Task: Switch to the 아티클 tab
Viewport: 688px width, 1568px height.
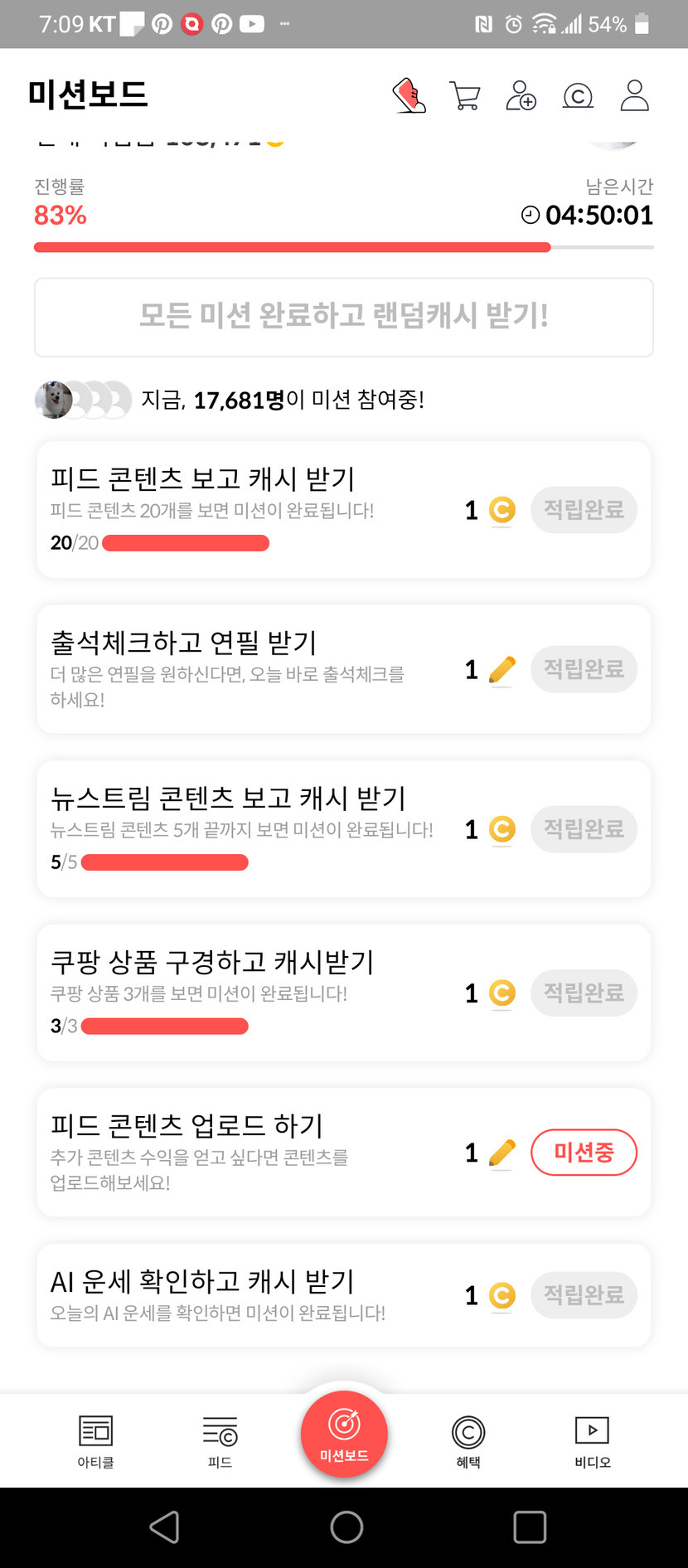Action: [95, 1441]
